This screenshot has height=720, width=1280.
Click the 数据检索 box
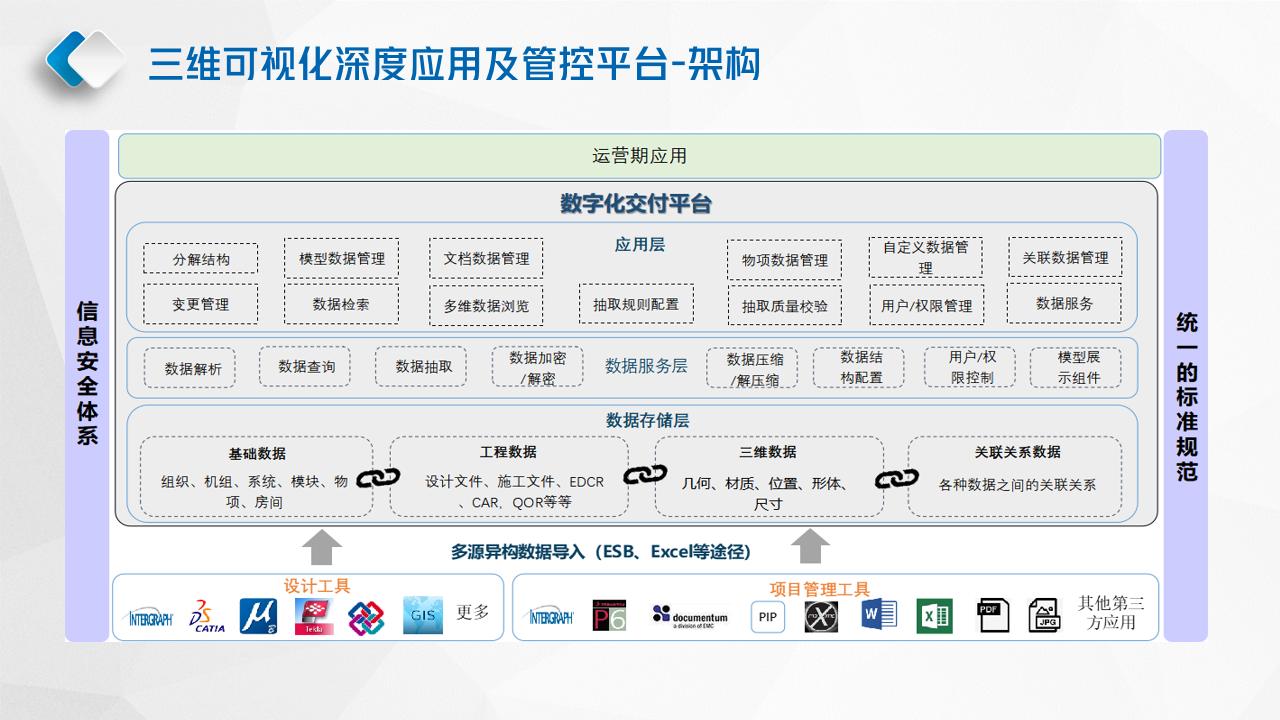(x=341, y=304)
